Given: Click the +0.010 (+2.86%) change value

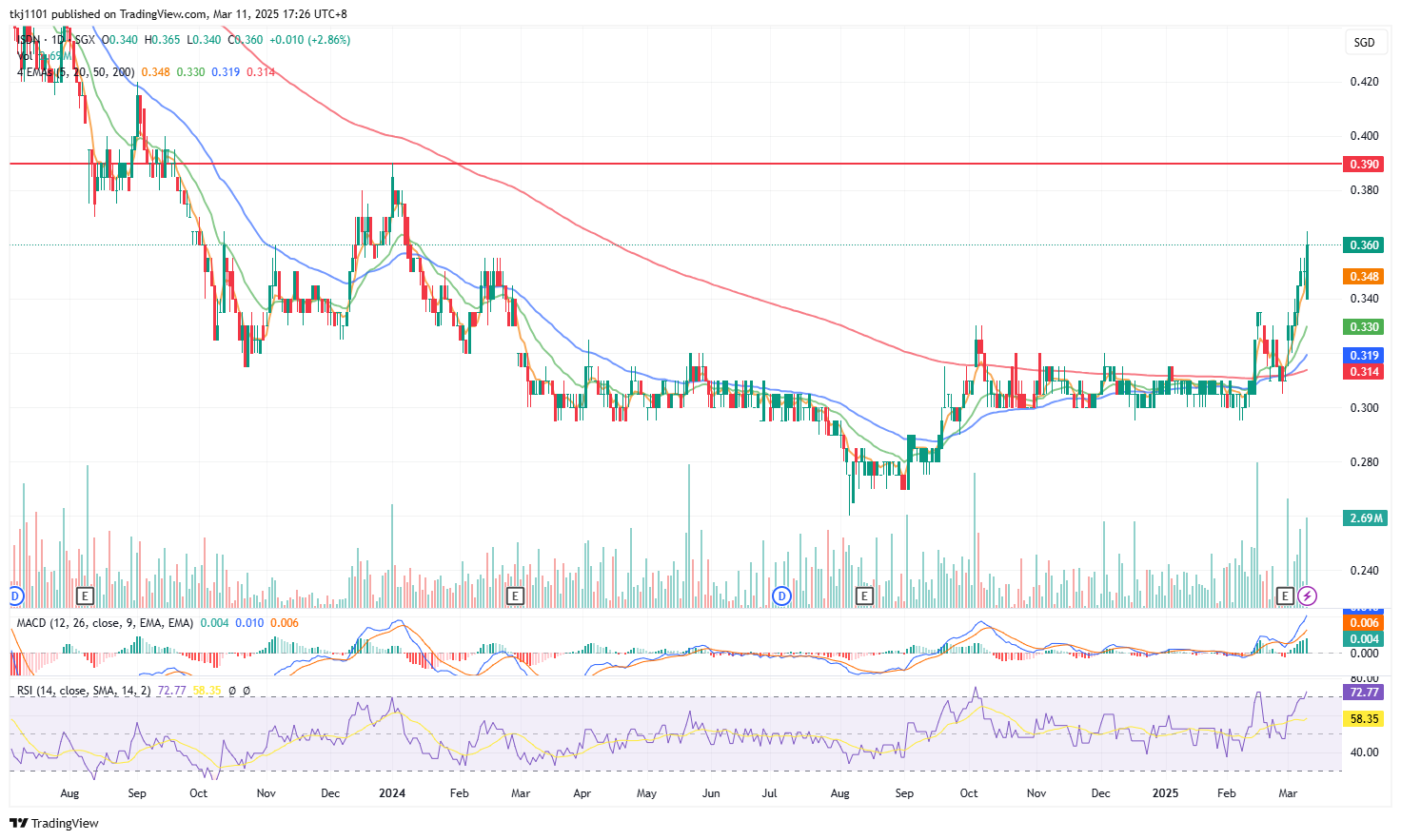Looking at the screenshot, I should [309, 40].
